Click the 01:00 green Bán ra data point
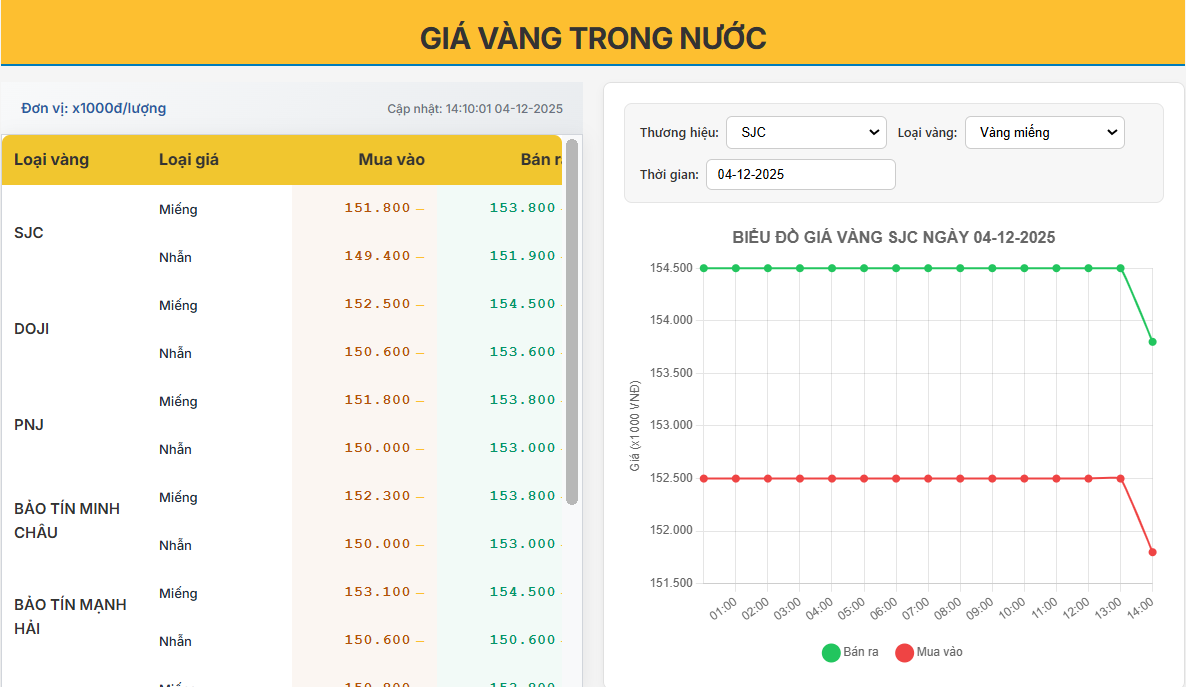The image size is (1186, 687). (735, 268)
